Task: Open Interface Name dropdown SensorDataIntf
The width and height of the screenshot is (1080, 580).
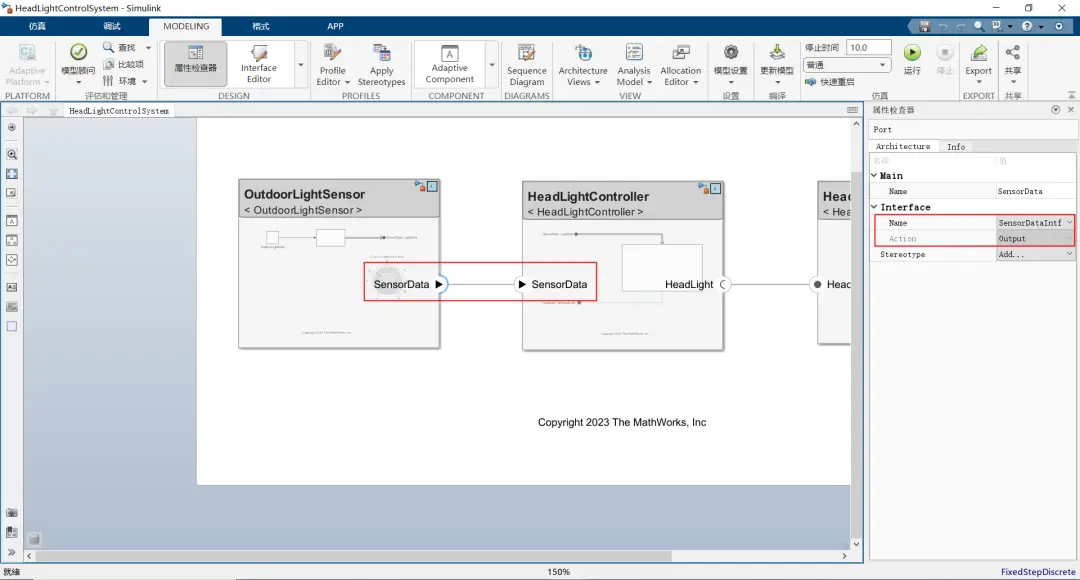Action: [x=1035, y=223]
